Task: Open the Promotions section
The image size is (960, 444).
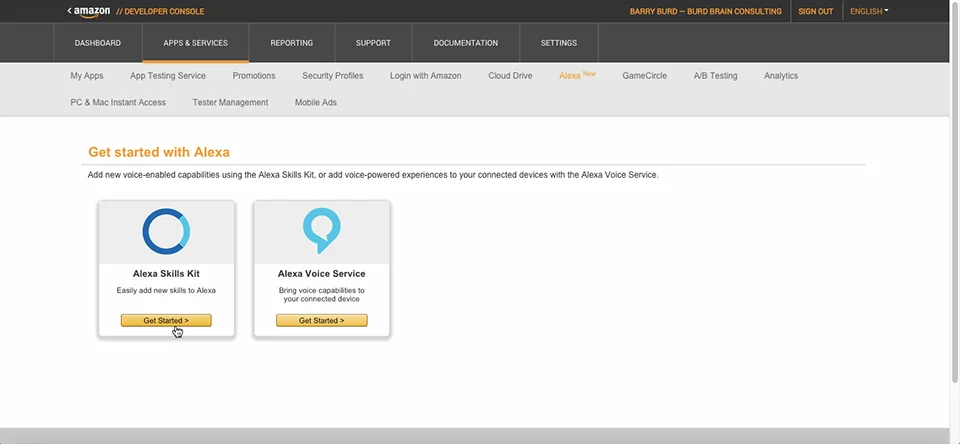Action: (x=254, y=76)
